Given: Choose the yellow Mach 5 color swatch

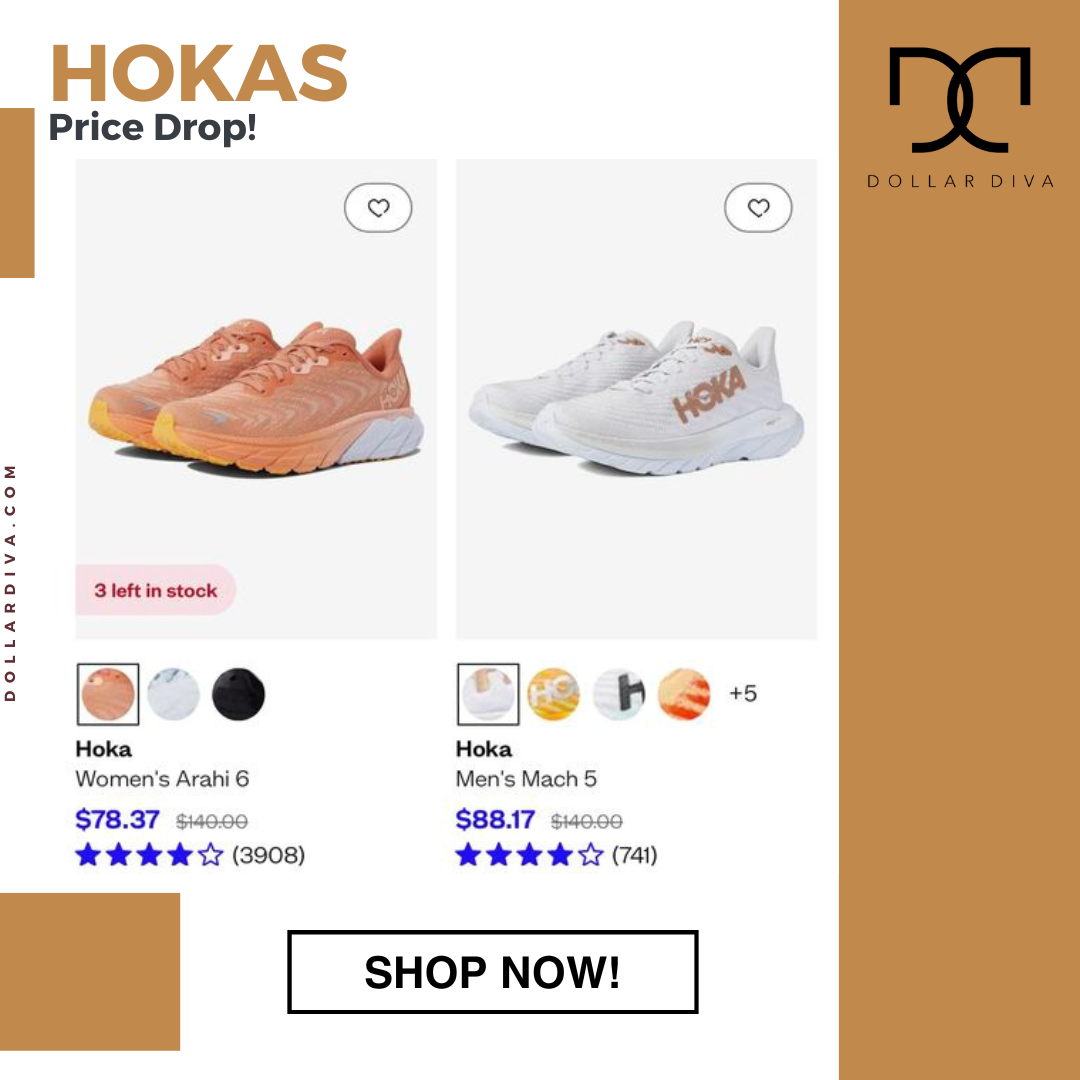Looking at the screenshot, I should (553, 694).
